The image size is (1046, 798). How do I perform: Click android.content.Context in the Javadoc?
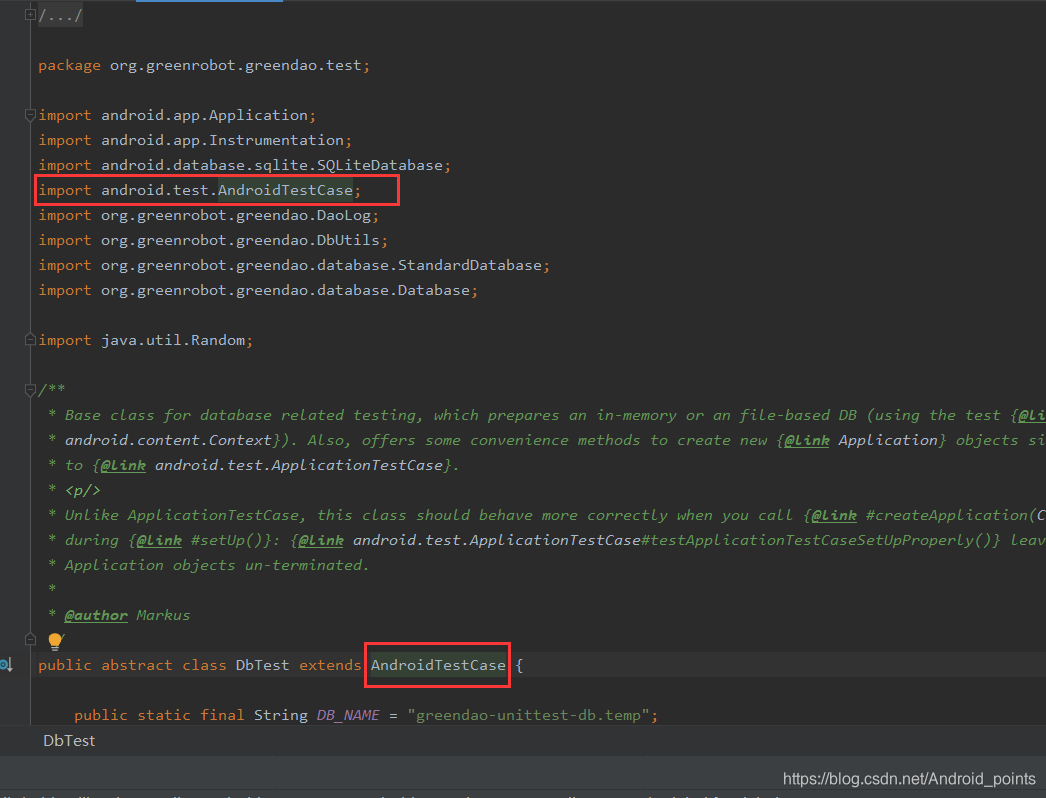coord(168,440)
